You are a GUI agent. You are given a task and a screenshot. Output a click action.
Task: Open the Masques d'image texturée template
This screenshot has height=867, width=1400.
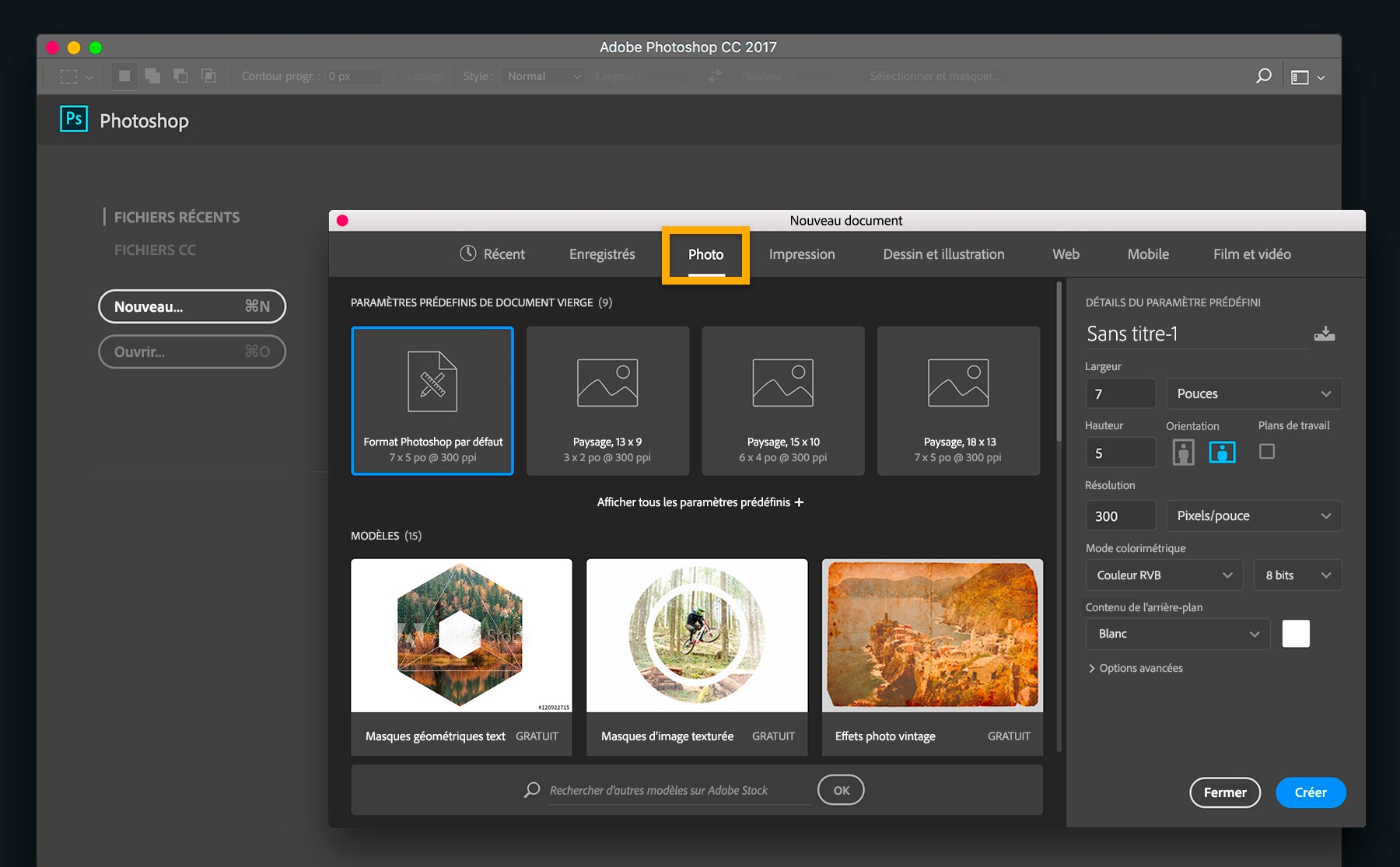point(697,657)
